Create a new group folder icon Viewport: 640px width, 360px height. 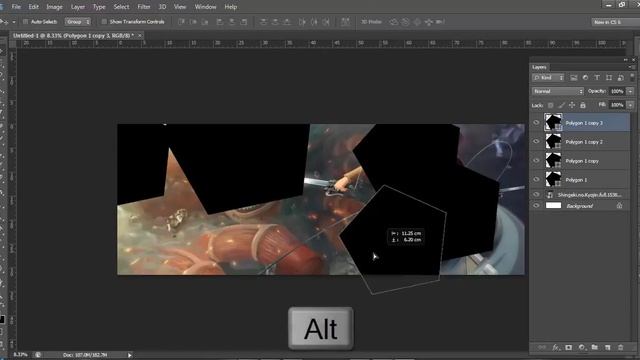coord(595,347)
